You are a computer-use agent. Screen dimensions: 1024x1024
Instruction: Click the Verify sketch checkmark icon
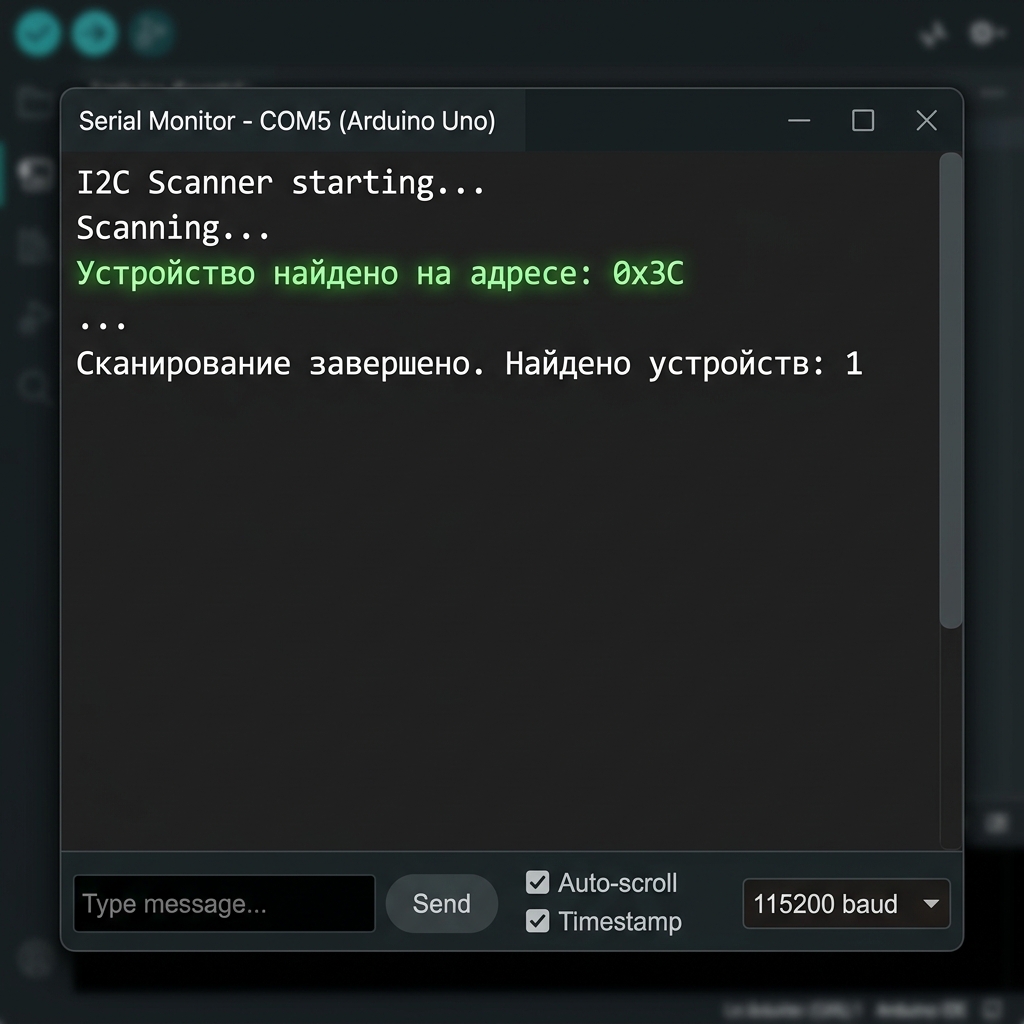tap(36, 33)
